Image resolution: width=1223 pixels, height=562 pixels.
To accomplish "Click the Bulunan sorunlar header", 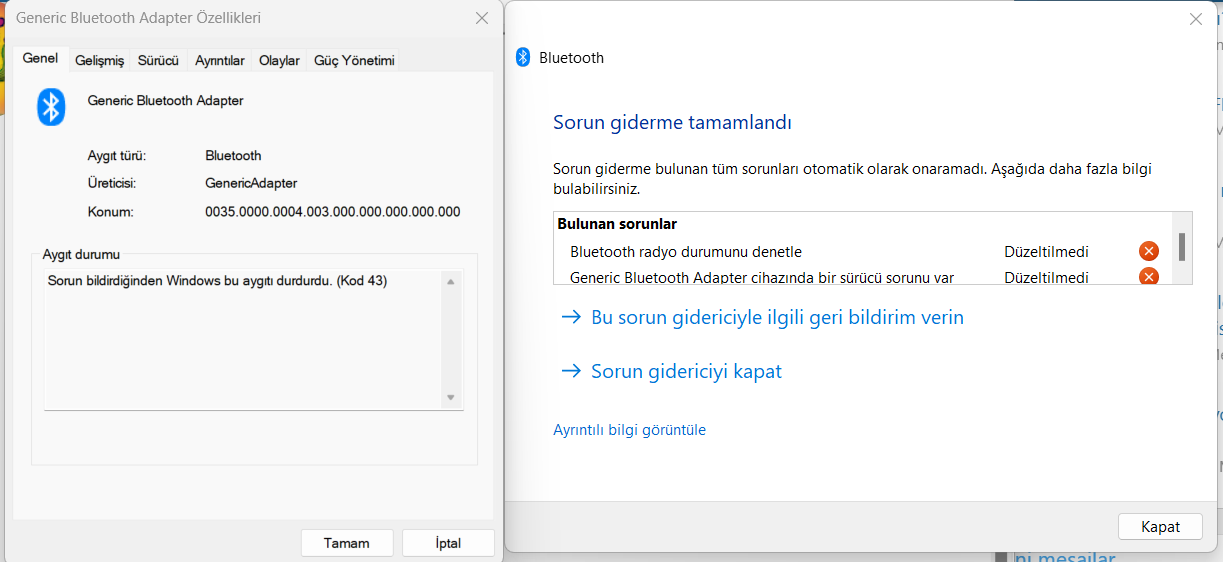I will coord(619,224).
